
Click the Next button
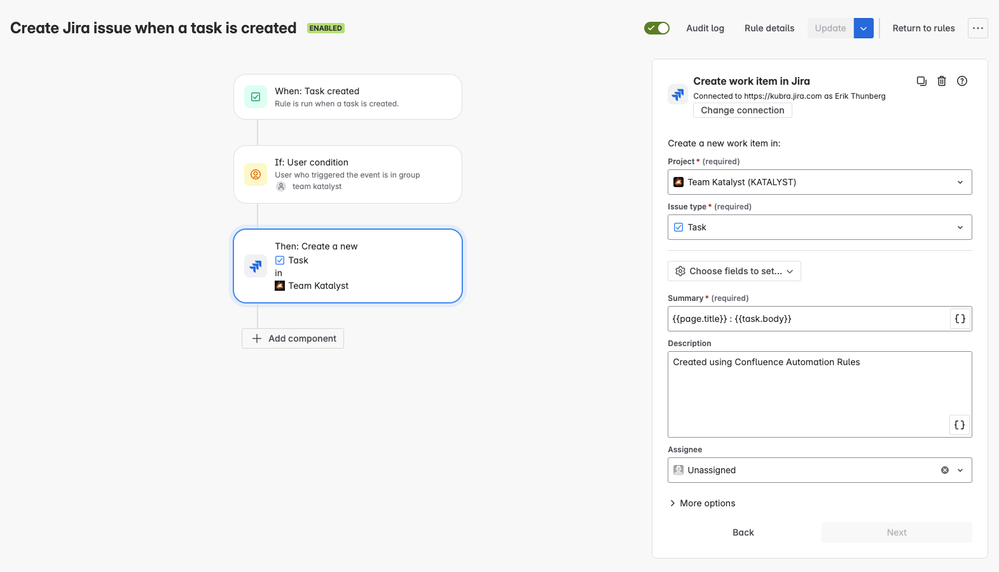(x=896, y=533)
